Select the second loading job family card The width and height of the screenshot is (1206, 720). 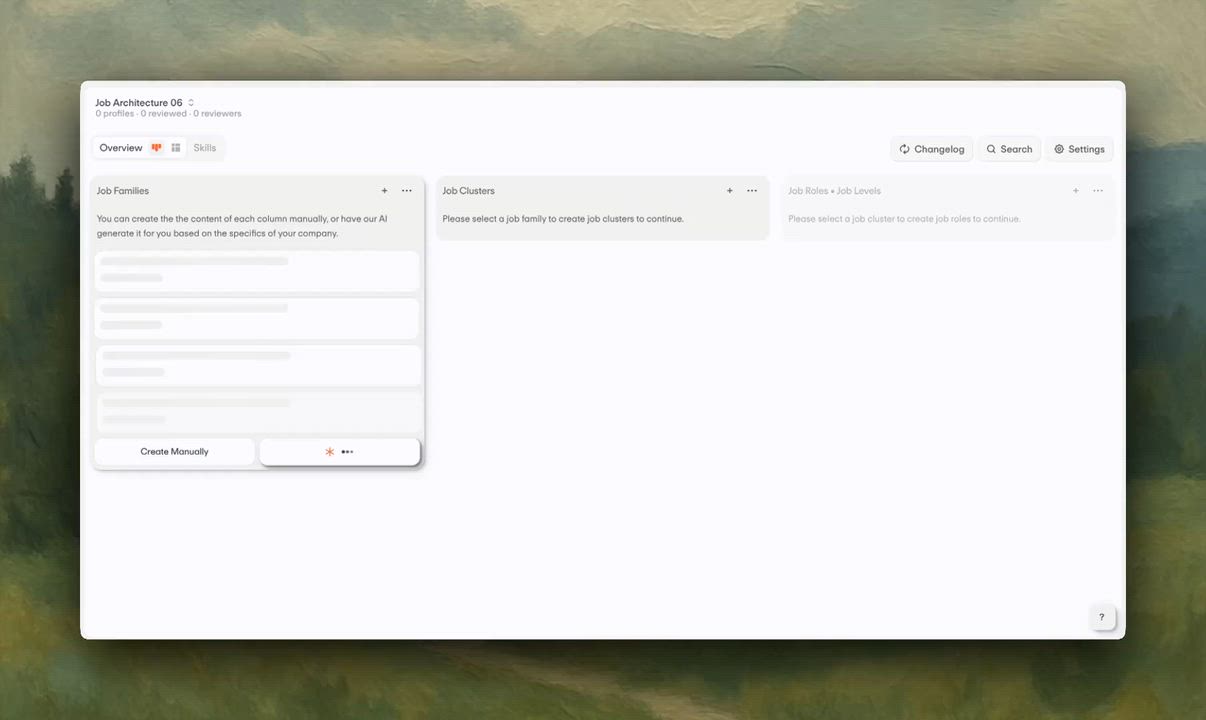pos(257,317)
